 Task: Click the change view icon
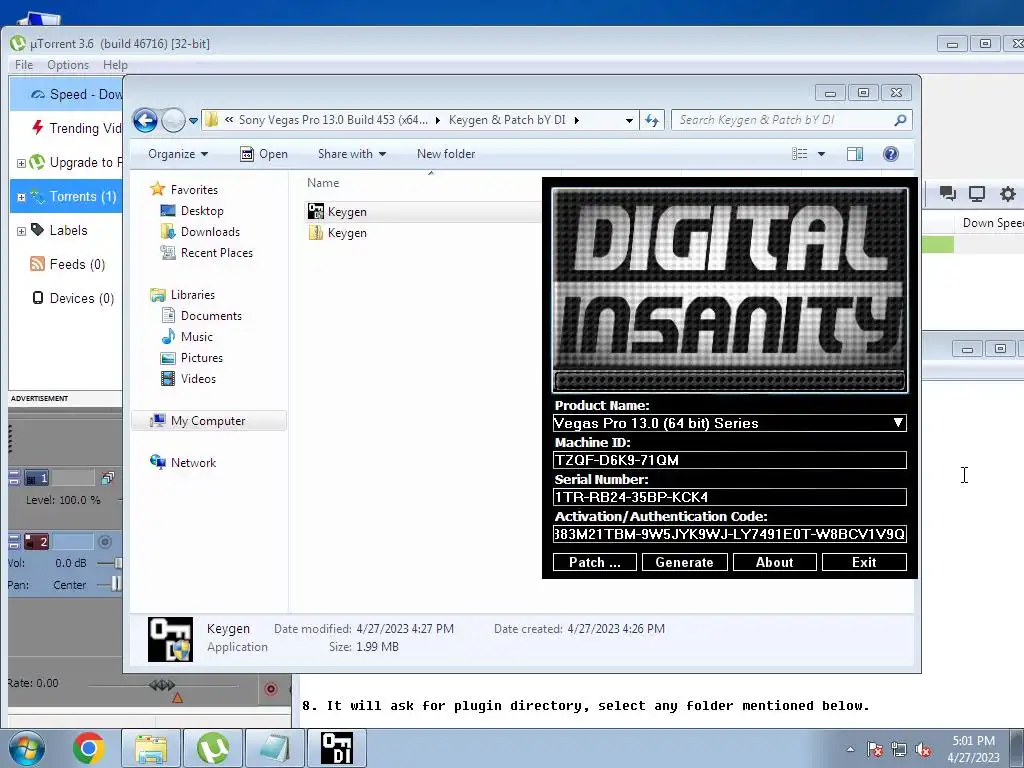click(x=800, y=154)
